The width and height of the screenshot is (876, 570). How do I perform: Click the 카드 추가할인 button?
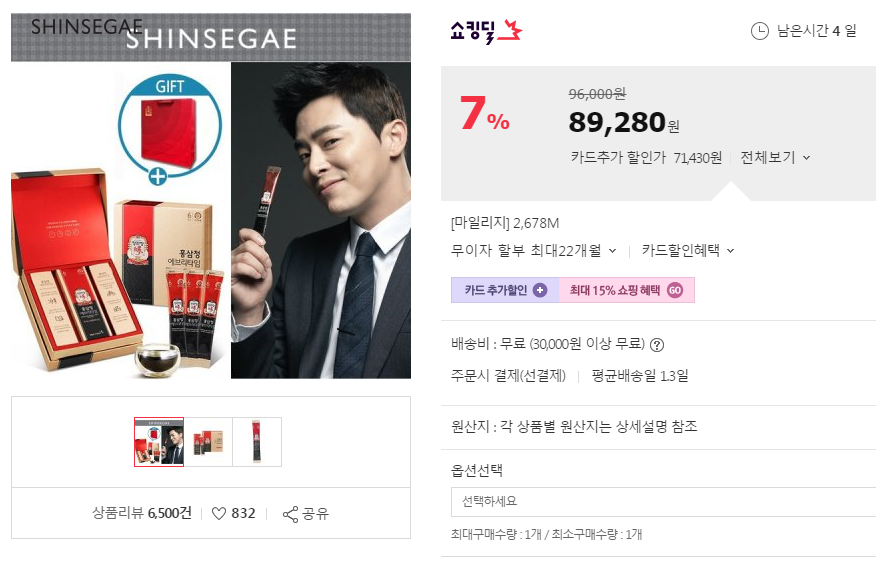click(x=505, y=290)
